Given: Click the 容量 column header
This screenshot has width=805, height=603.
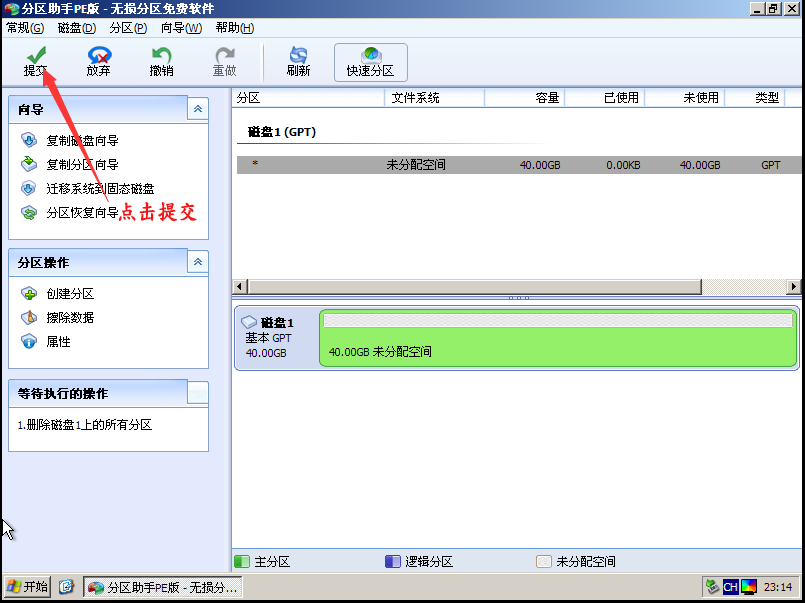Looking at the screenshot, I should click(x=525, y=98).
